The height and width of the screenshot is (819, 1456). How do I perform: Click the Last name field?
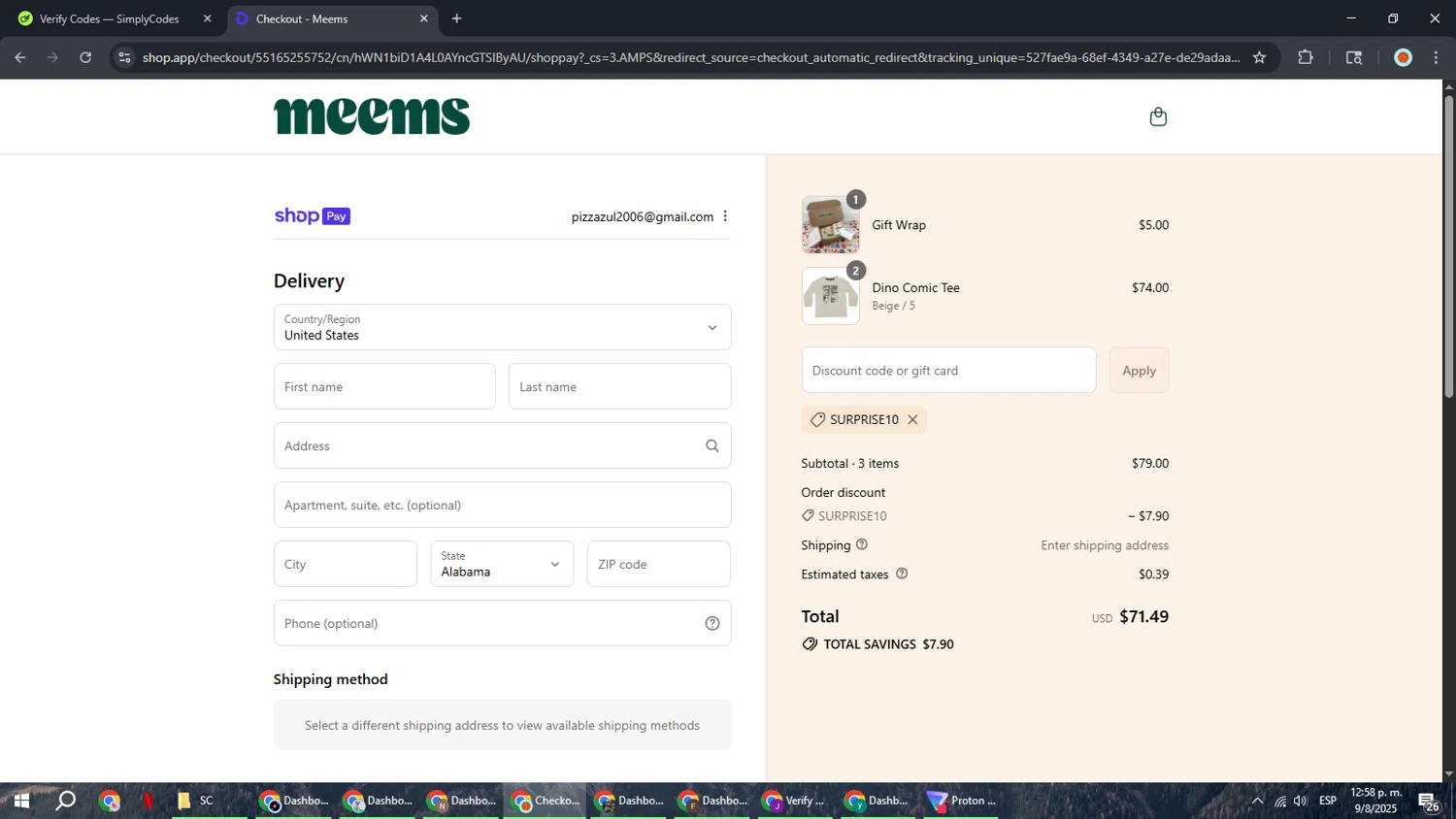pyautogui.click(x=619, y=386)
